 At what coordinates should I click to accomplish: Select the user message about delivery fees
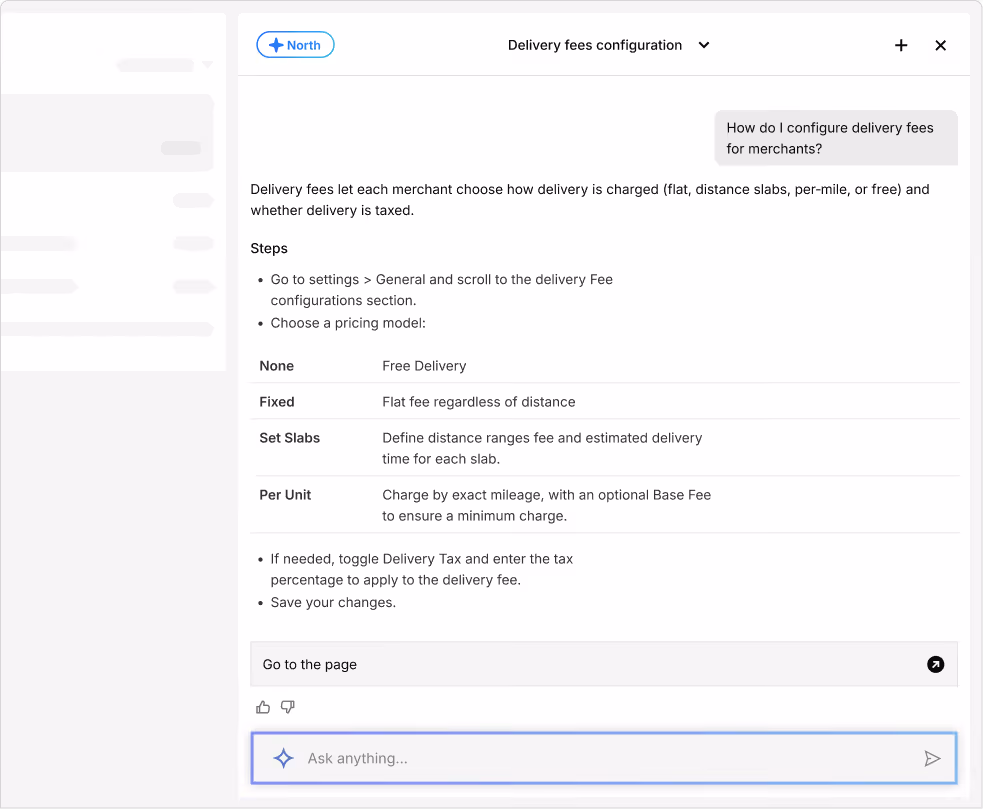click(836, 138)
